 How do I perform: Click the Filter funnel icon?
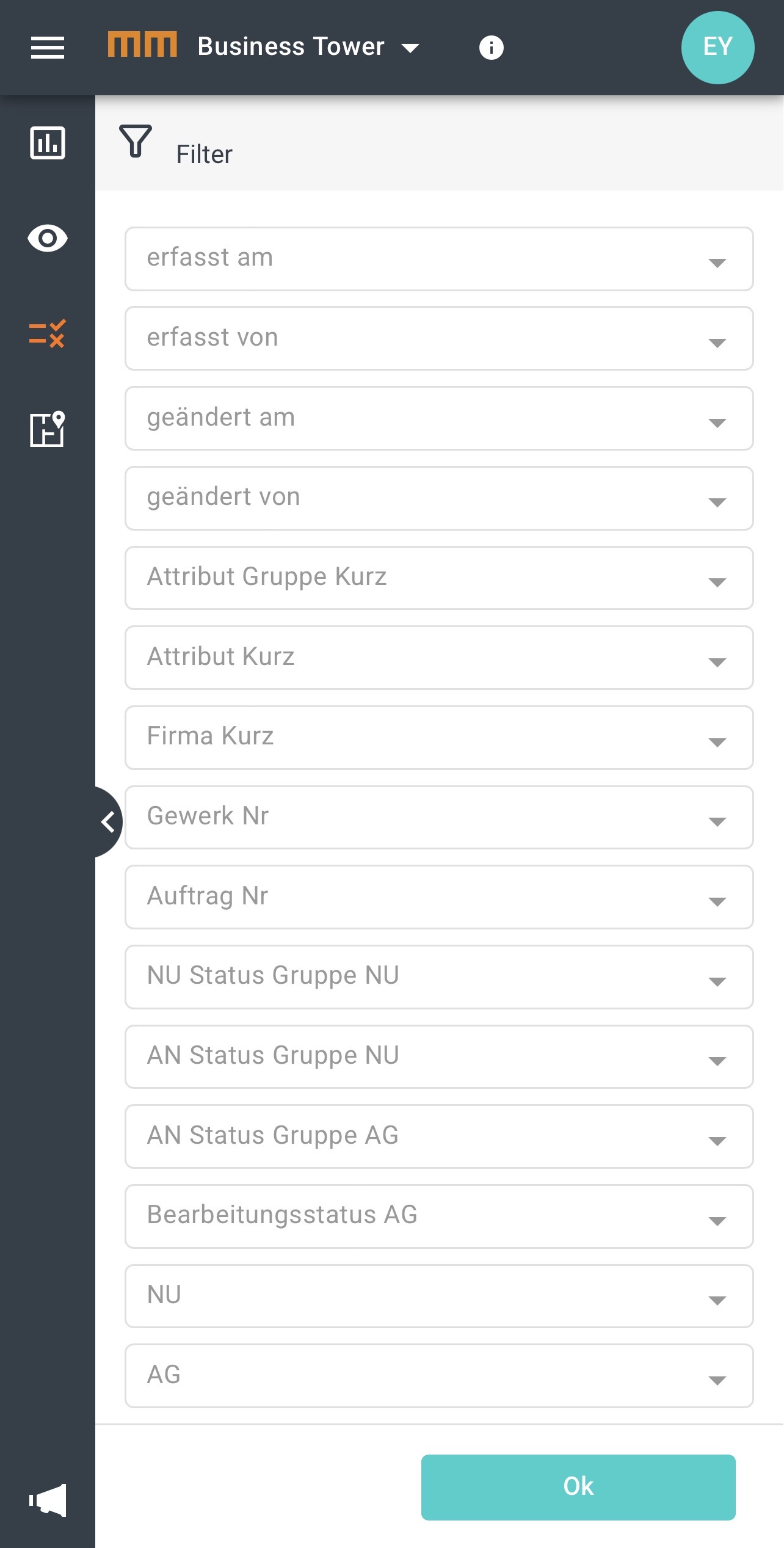(136, 142)
